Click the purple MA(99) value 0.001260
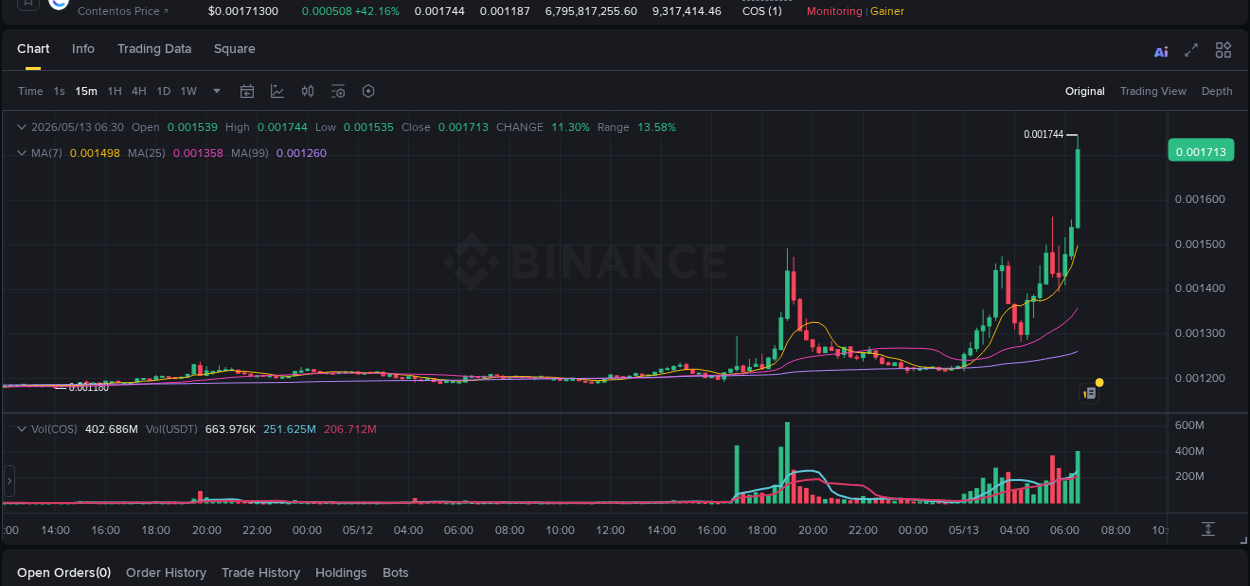Viewport: 1250px width, 586px height. [301, 153]
